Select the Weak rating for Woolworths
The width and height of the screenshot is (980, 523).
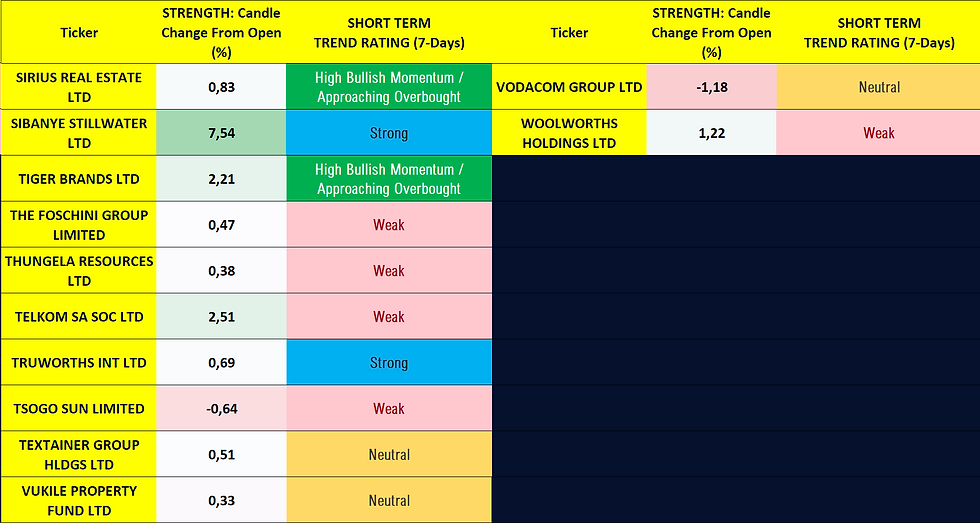pos(879,133)
